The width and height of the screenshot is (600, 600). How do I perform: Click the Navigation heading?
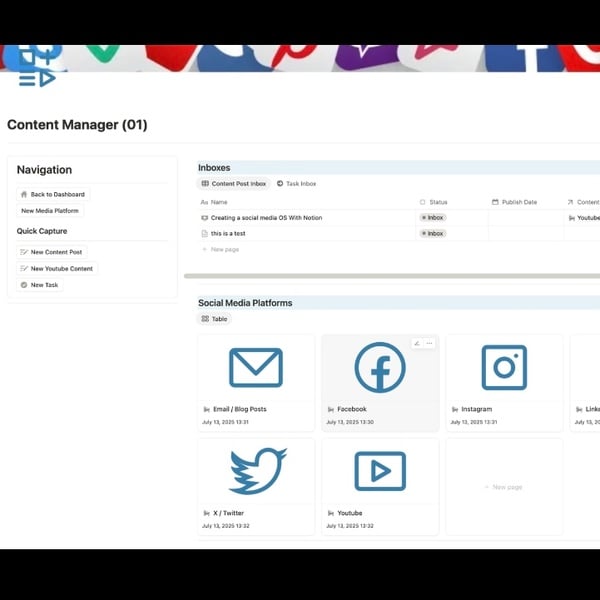click(x=44, y=170)
